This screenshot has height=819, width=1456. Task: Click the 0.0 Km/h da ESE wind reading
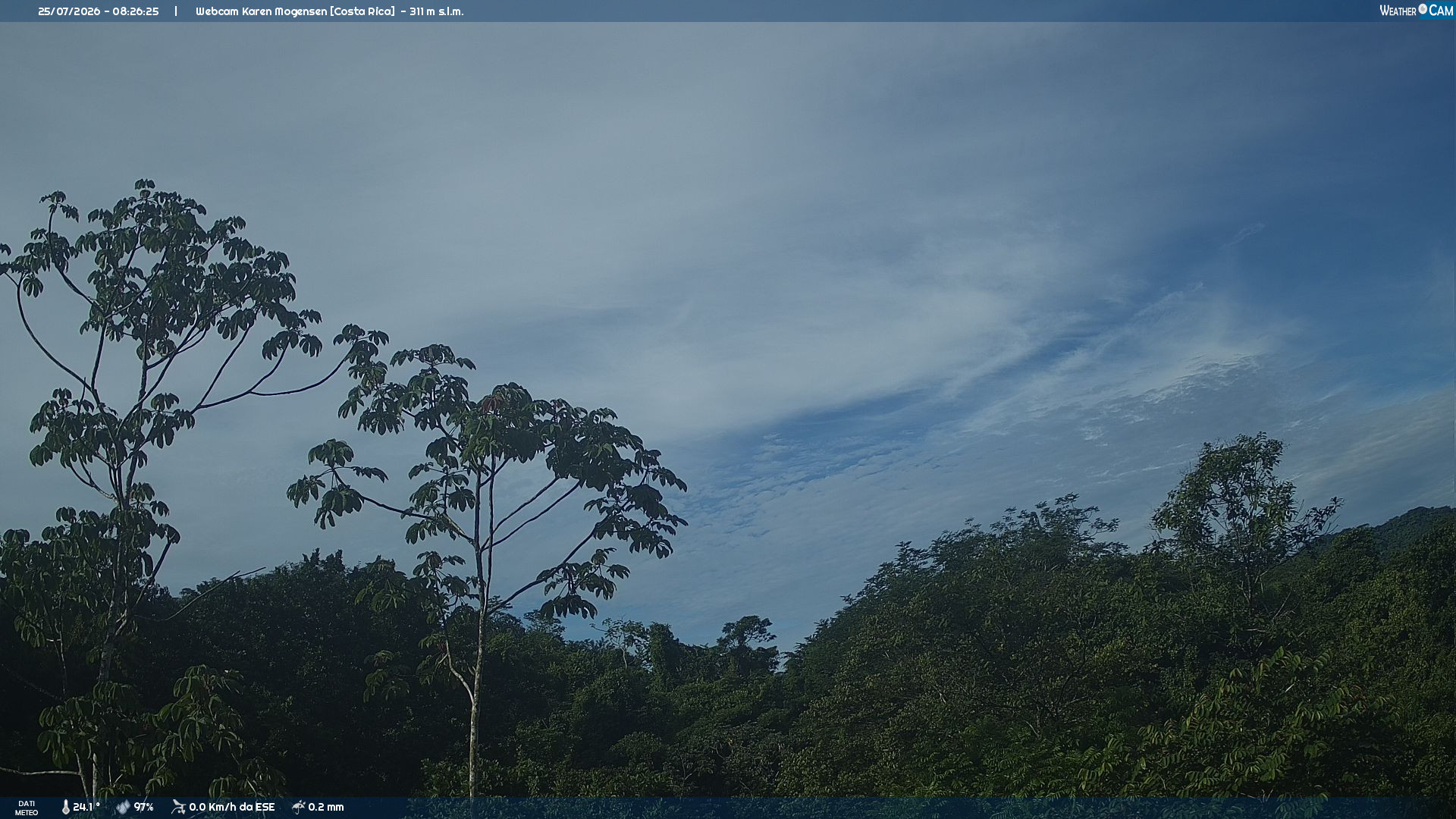pos(232,807)
